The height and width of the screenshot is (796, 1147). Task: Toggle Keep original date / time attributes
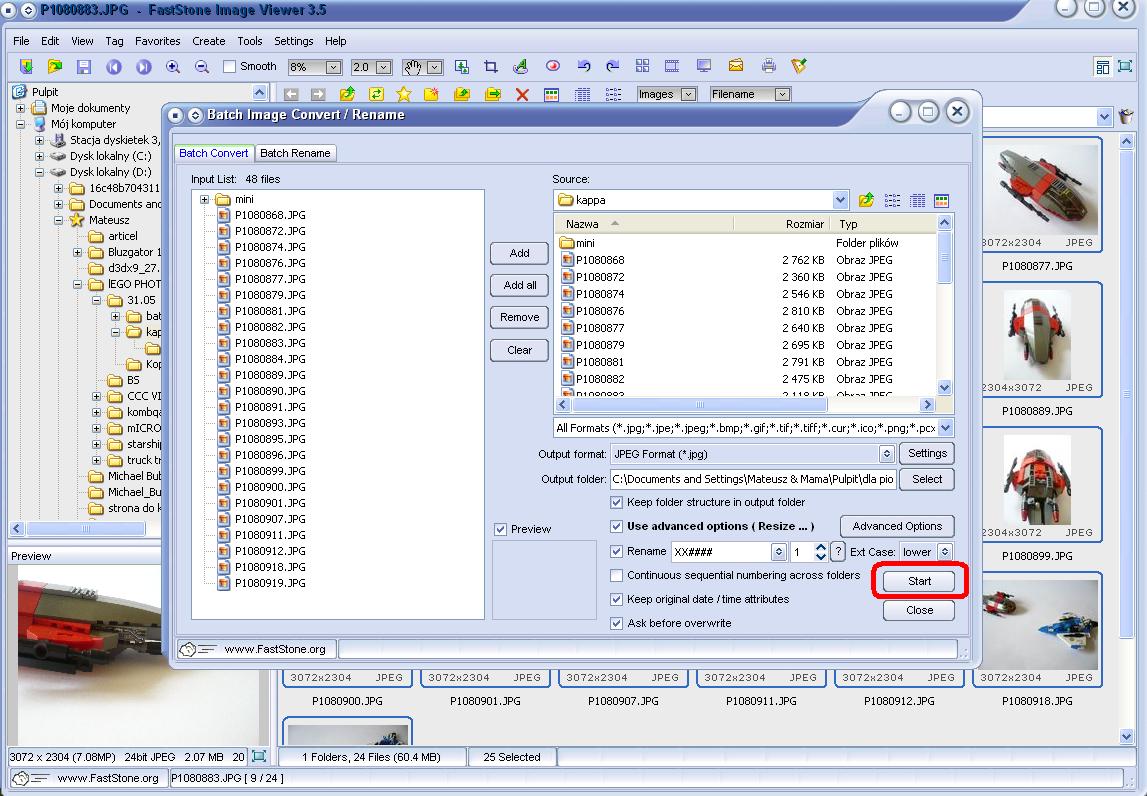tap(616, 599)
